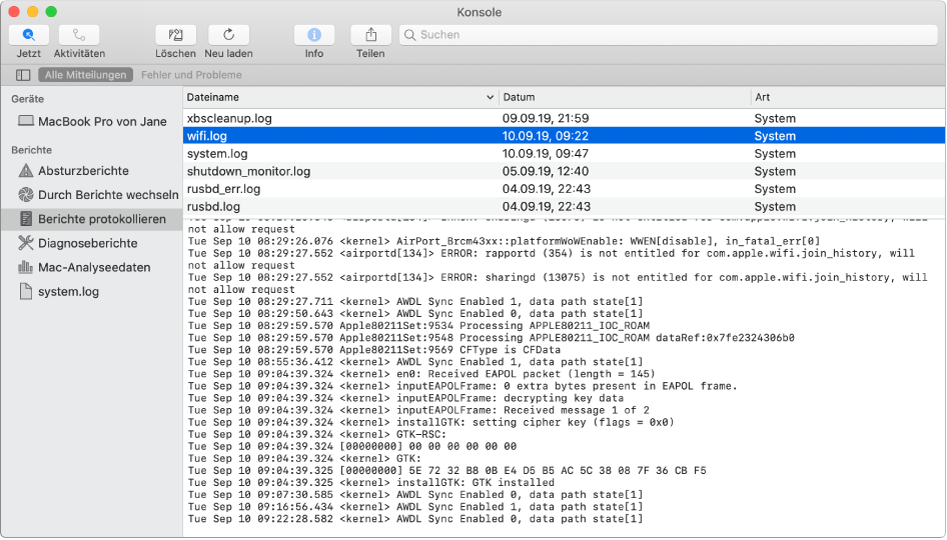Click the Berichte section header
This screenshot has width=947, height=540.
(31, 150)
